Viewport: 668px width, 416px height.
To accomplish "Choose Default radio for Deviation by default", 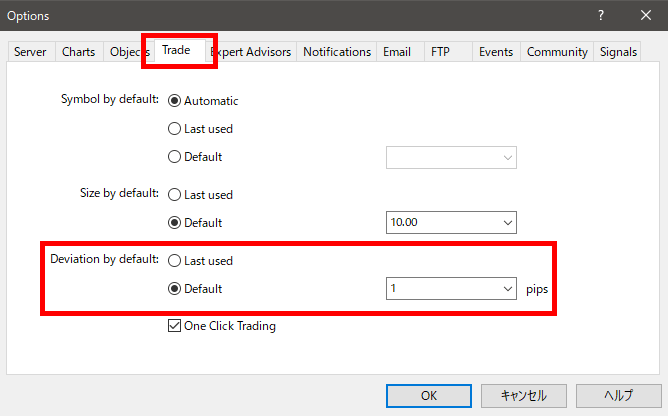I will [174, 289].
